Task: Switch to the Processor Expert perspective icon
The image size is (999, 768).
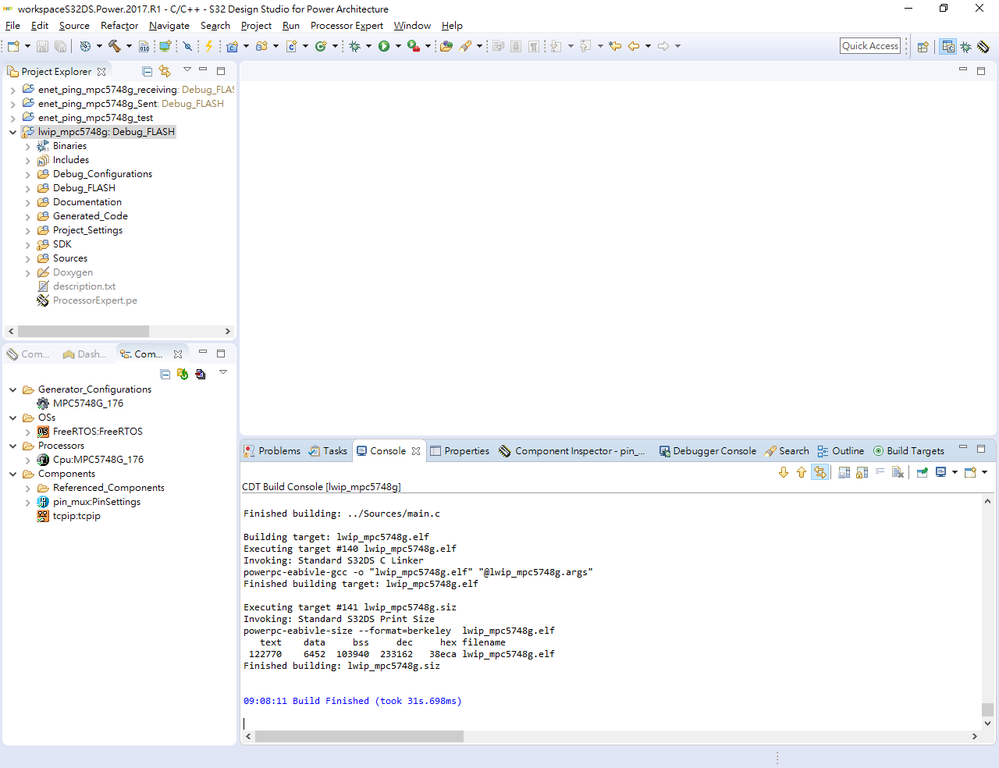Action: pos(983,47)
